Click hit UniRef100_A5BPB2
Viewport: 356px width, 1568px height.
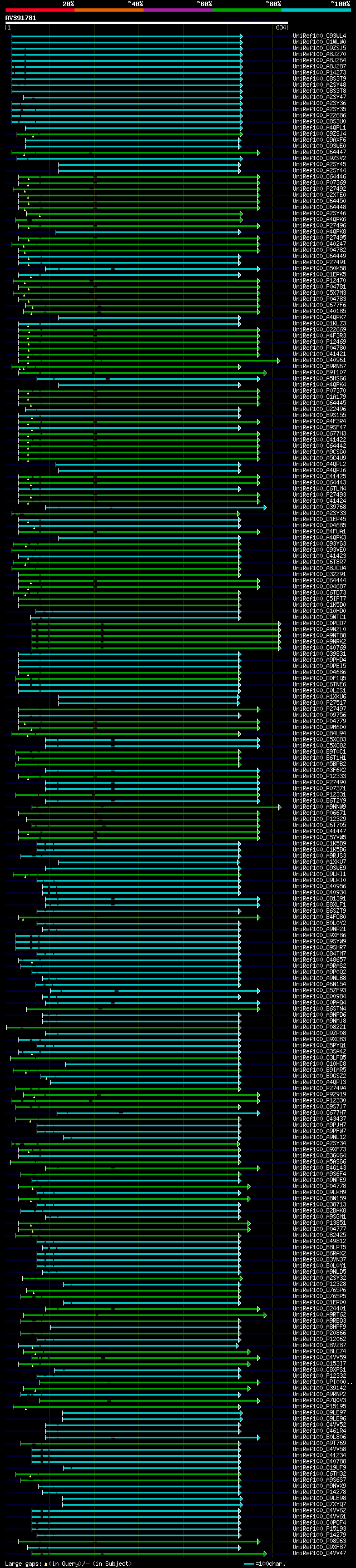click(319, 764)
